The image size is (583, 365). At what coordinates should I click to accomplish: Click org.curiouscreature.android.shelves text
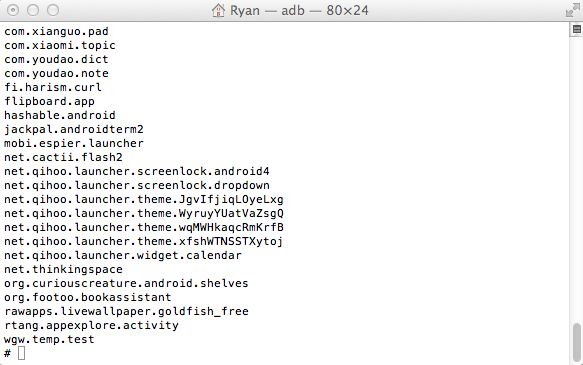(126, 283)
